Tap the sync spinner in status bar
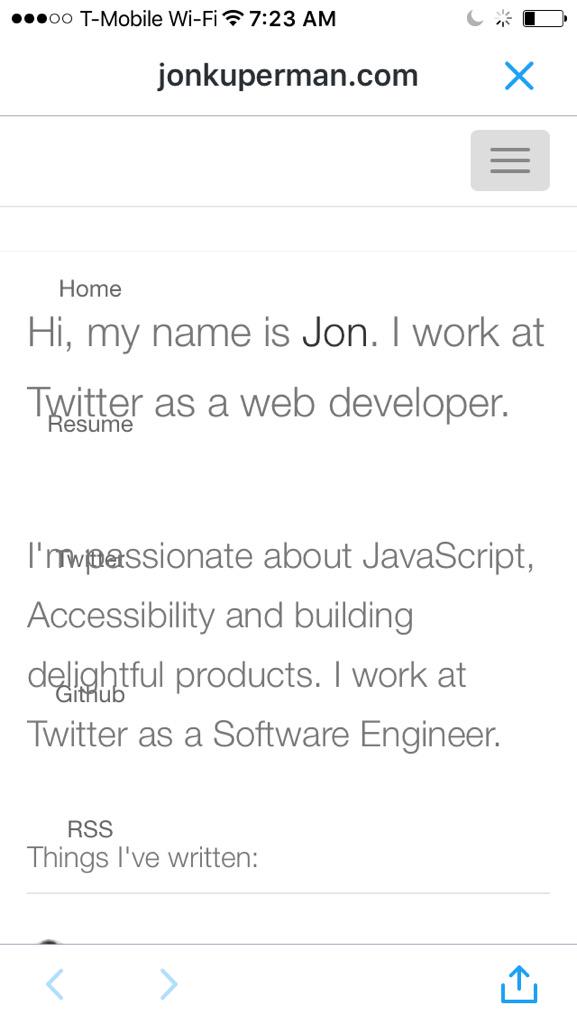This screenshot has width=577, height=1024. tap(502, 18)
